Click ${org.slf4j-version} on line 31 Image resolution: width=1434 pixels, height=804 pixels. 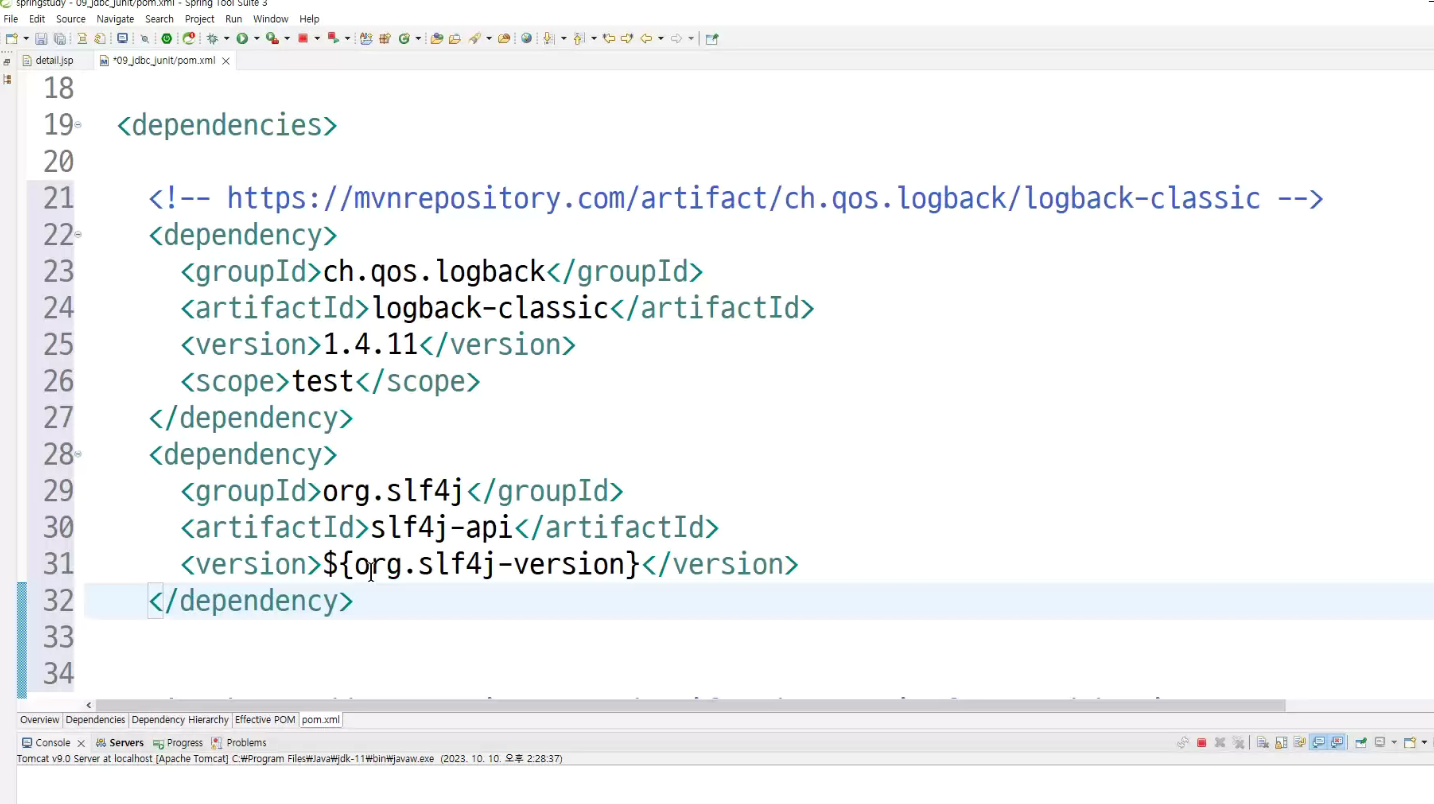pos(481,564)
